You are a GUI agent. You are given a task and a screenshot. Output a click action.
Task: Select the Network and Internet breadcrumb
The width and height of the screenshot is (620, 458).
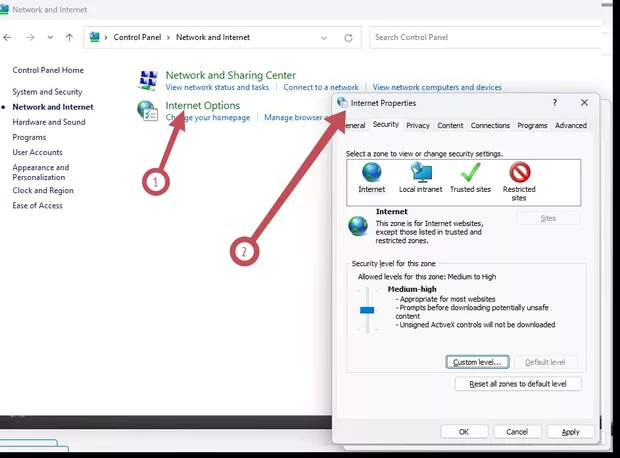point(213,37)
